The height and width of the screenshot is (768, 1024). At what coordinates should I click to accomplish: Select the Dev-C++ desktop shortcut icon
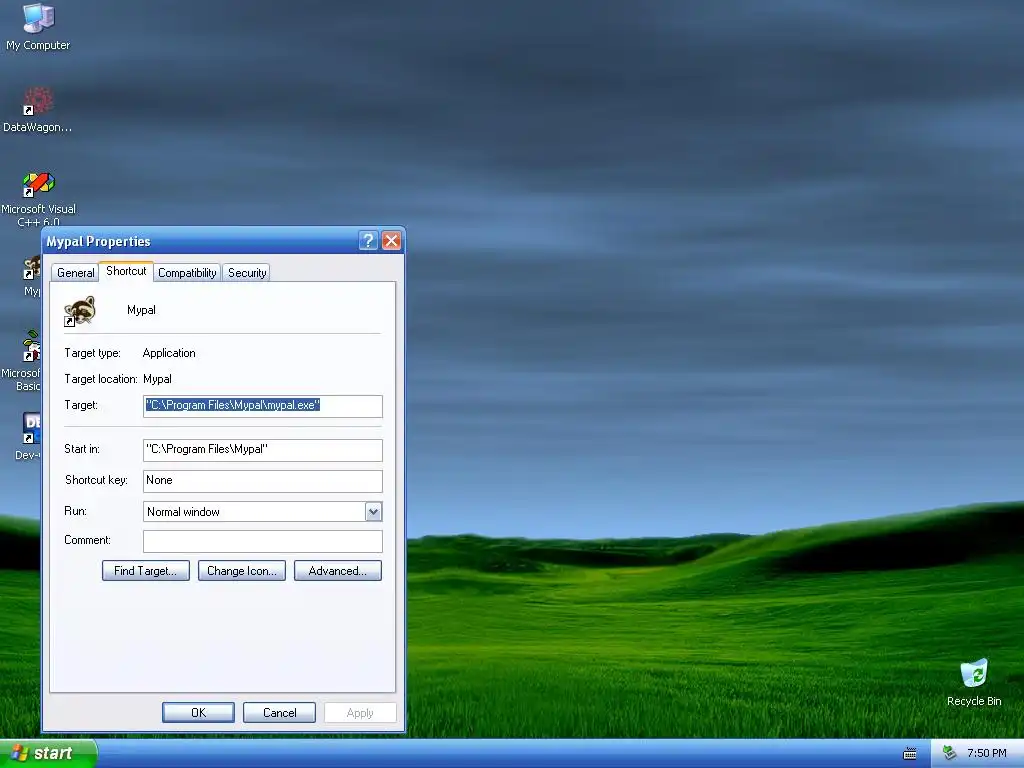coord(31,428)
